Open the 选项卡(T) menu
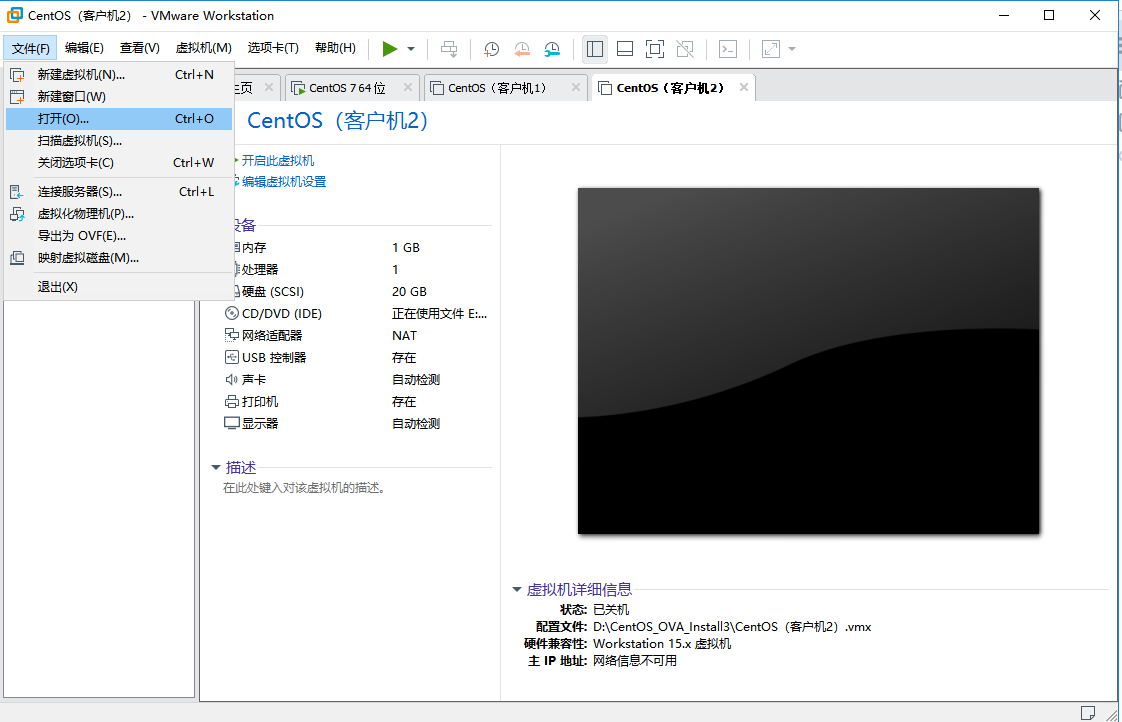 [x=273, y=48]
